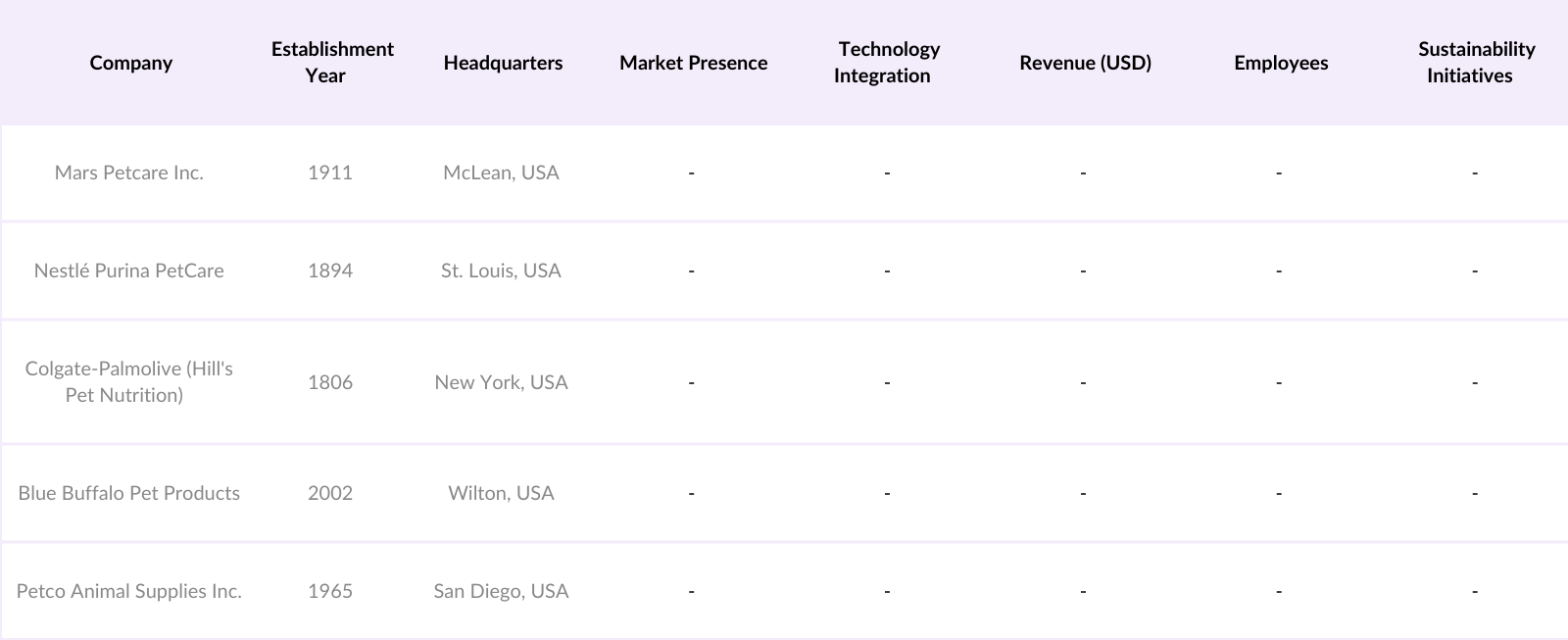Select the St. Louis, USA headquarters cell
This screenshot has width=1568, height=640.
tap(501, 271)
